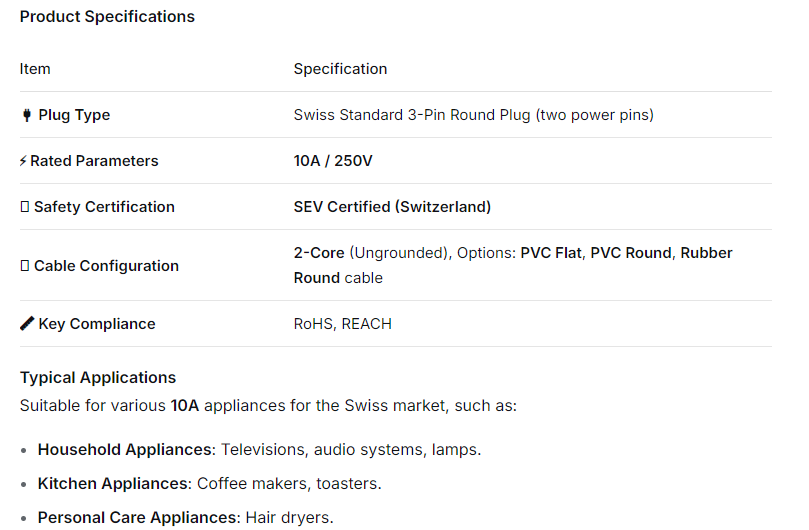Click the bullet before Household Appliances
The width and height of the screenshot is (809, 530).
coord(24,450)
